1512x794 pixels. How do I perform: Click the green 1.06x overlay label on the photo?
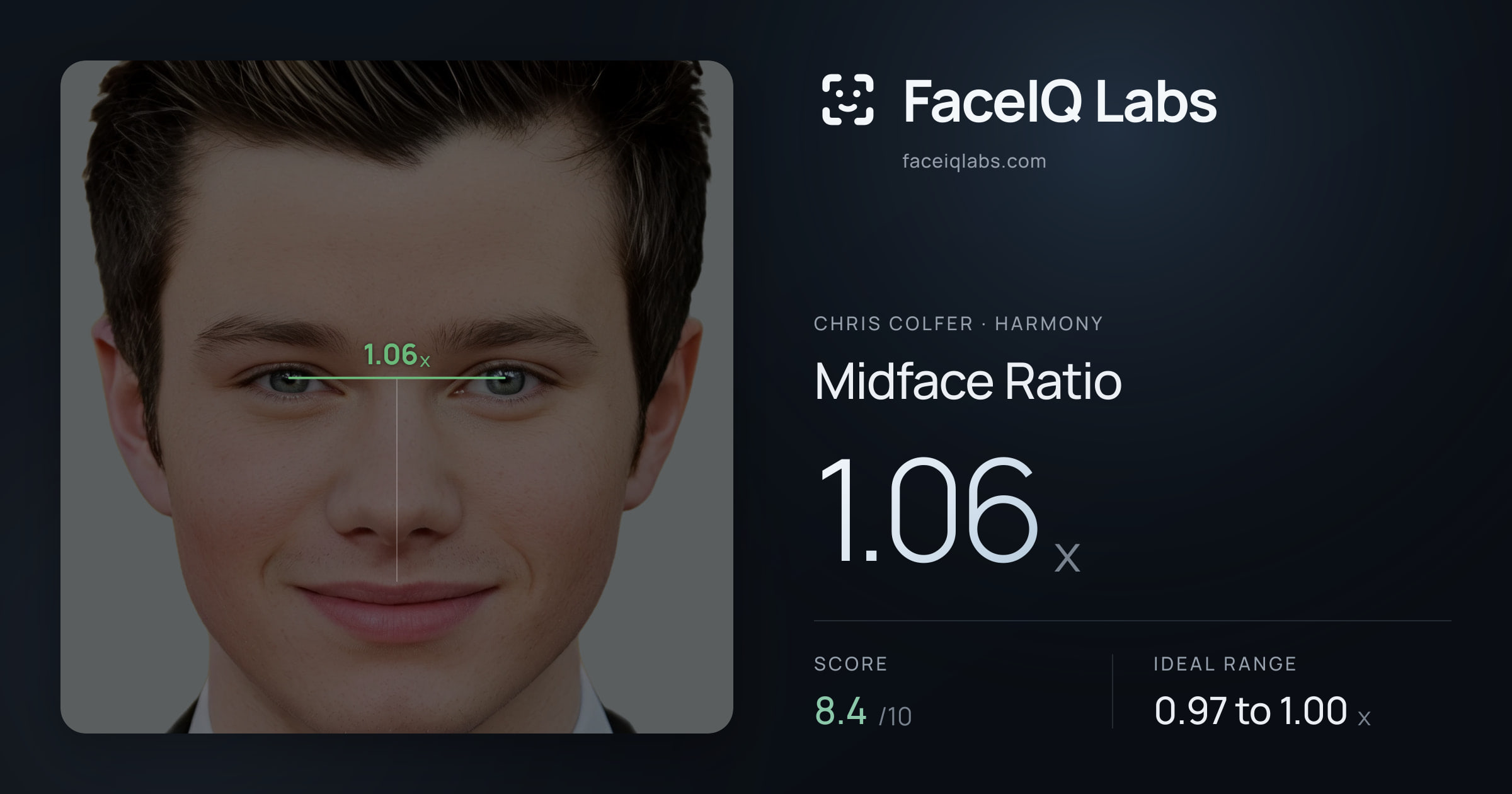tap(397, 355)
